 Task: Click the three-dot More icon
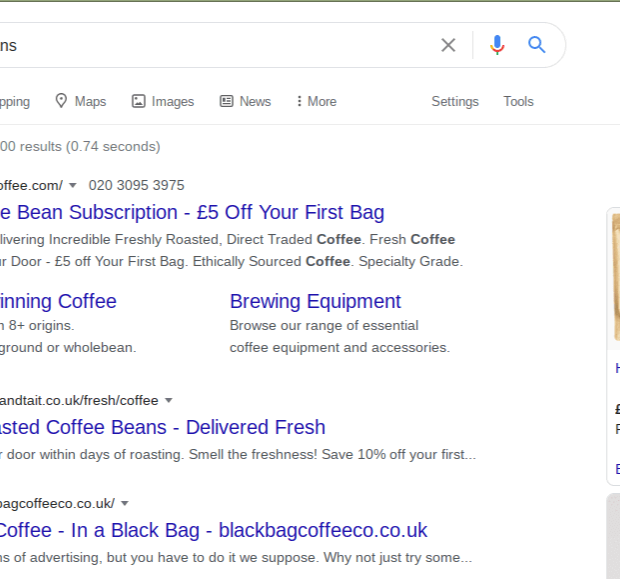[x=299, y=101]
